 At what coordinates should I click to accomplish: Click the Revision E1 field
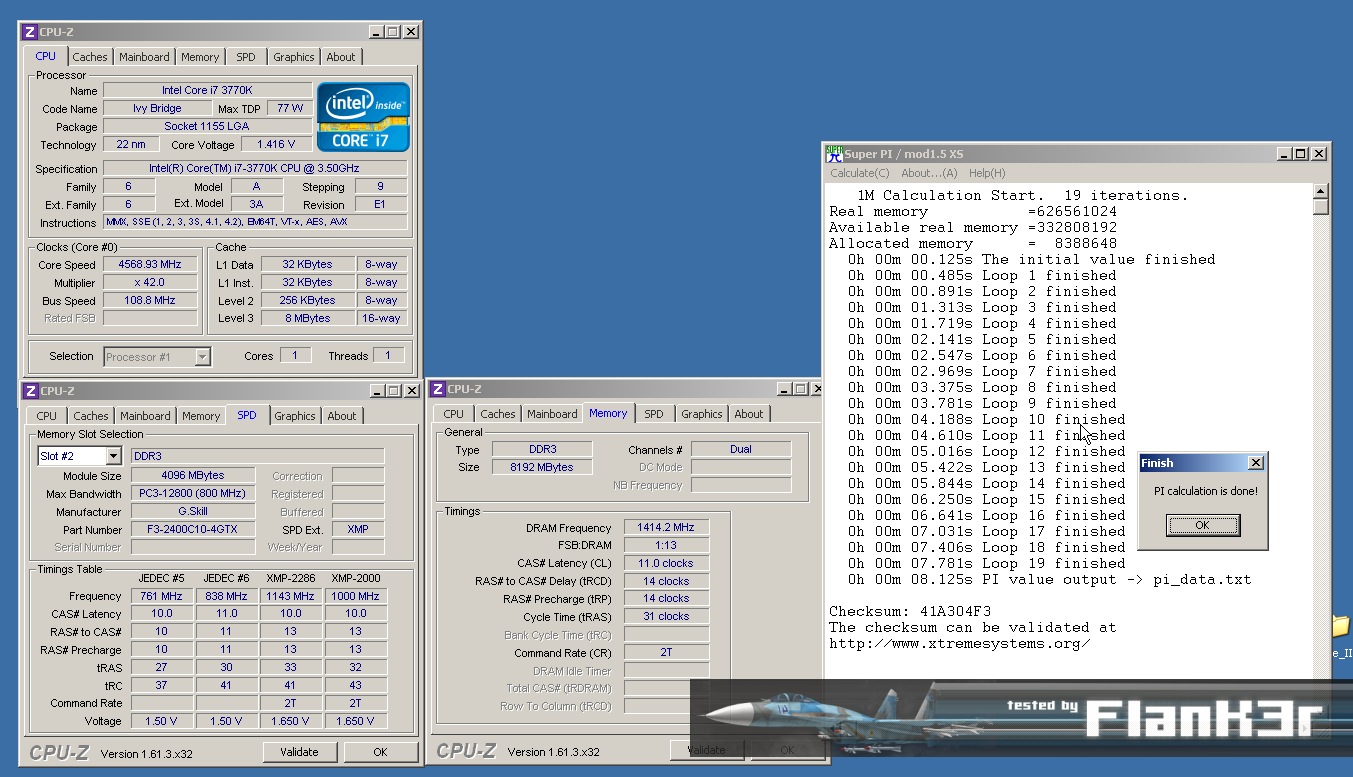[x=379, y=205]
